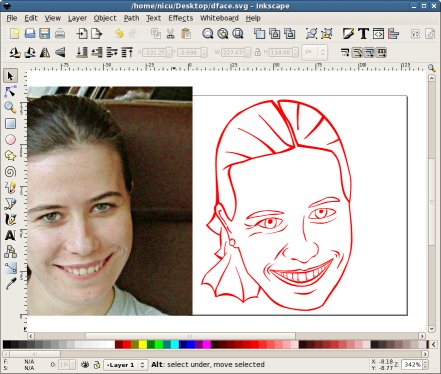Click the Duplicate object icon
Screen dimensions: 441x374
260,33
